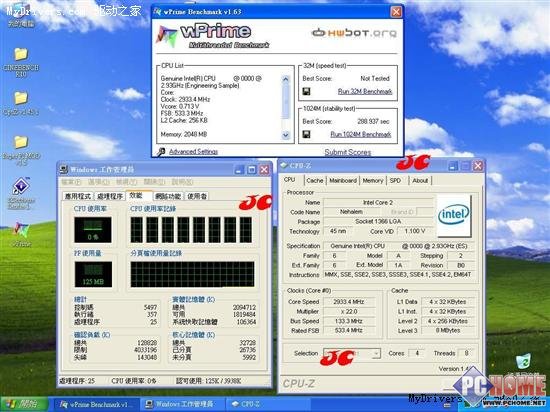Switch to the 網路功能 tab in Task Manager
550x412 pixels.
pyautogui.click(x=168, y=196)
